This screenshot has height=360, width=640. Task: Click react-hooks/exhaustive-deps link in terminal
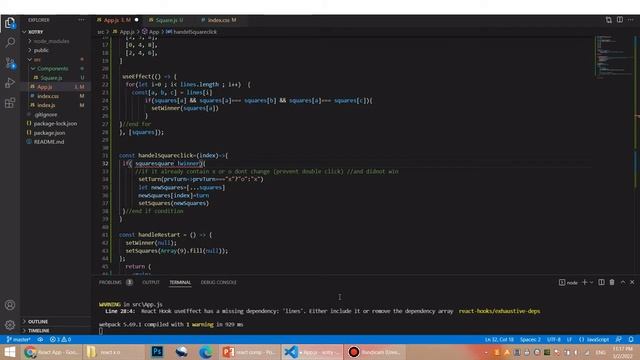pos(499,311)
